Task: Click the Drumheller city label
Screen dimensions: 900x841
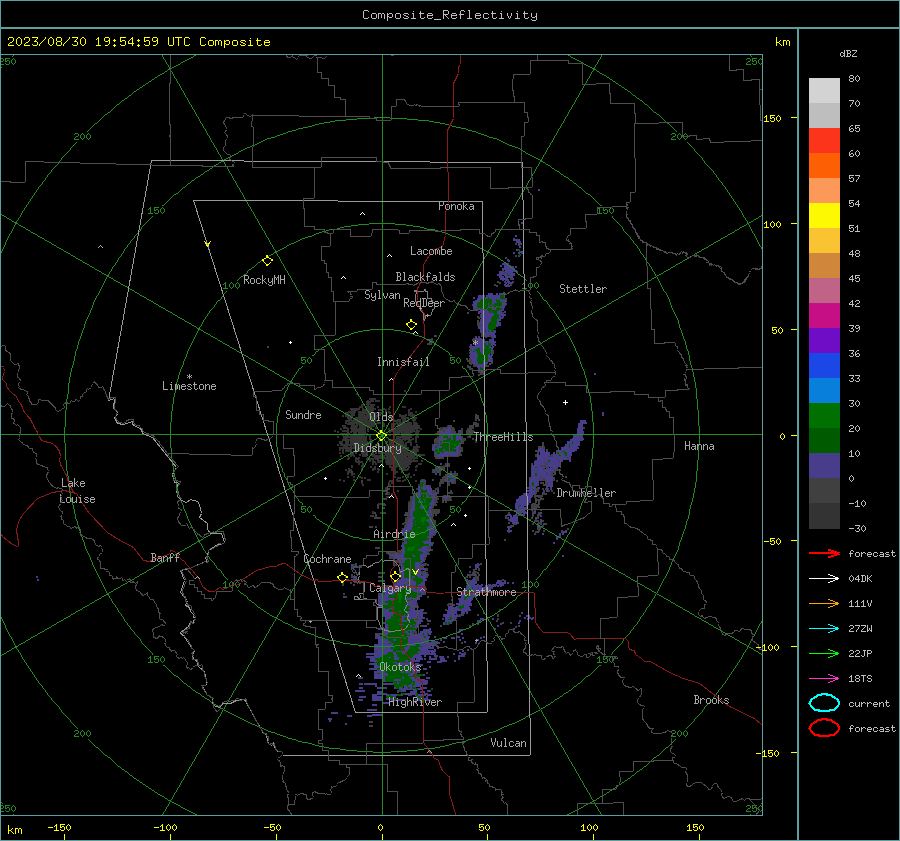Action: [586, 493]
